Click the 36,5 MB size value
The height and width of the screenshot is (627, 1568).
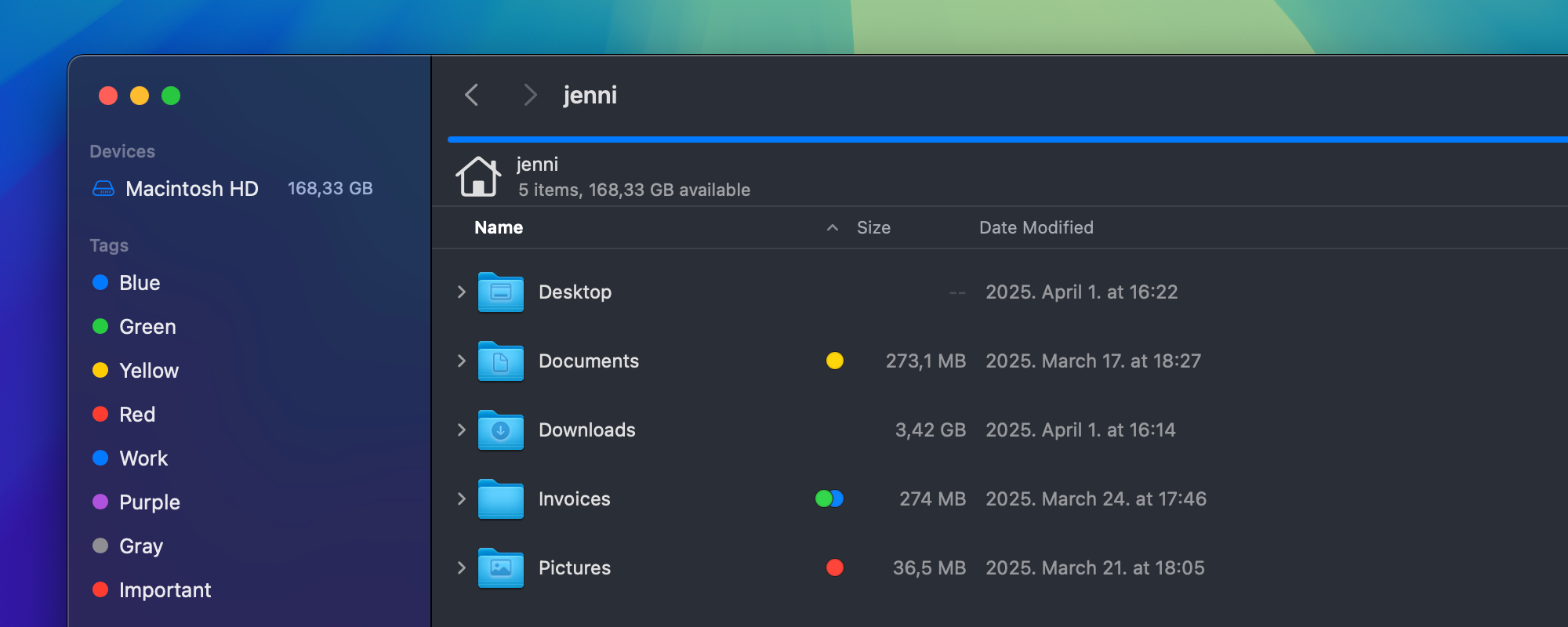pos(930,567)
